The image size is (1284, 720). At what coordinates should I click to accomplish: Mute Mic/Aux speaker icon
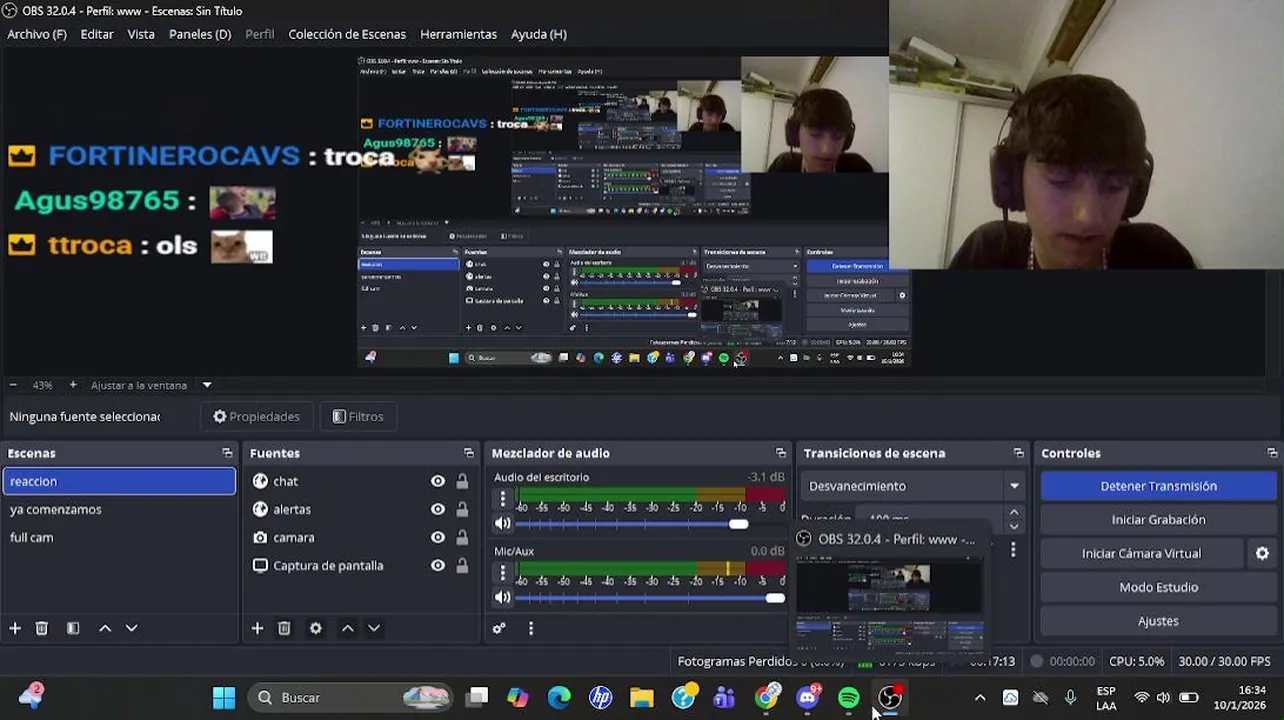[503, 598]
